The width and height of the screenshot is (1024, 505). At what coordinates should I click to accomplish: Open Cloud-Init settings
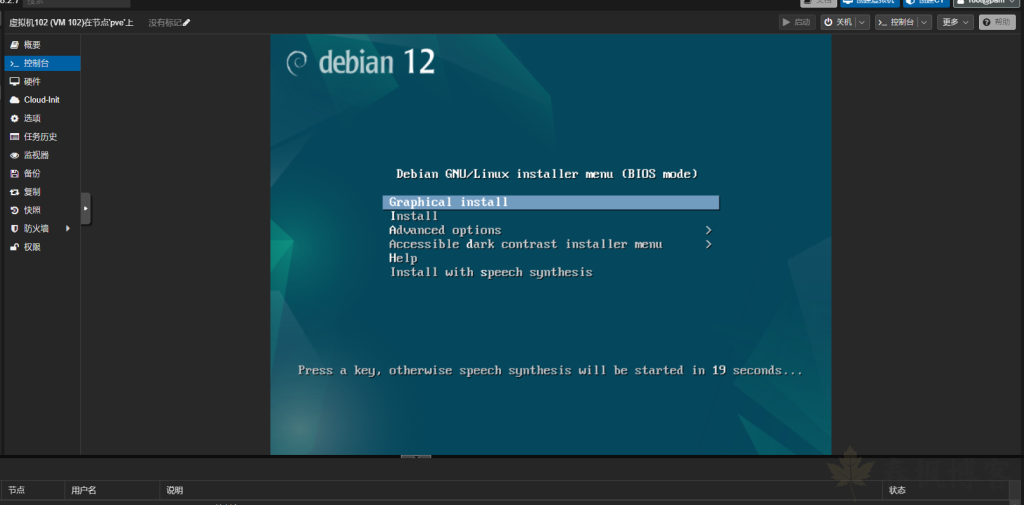coord(42,100)
